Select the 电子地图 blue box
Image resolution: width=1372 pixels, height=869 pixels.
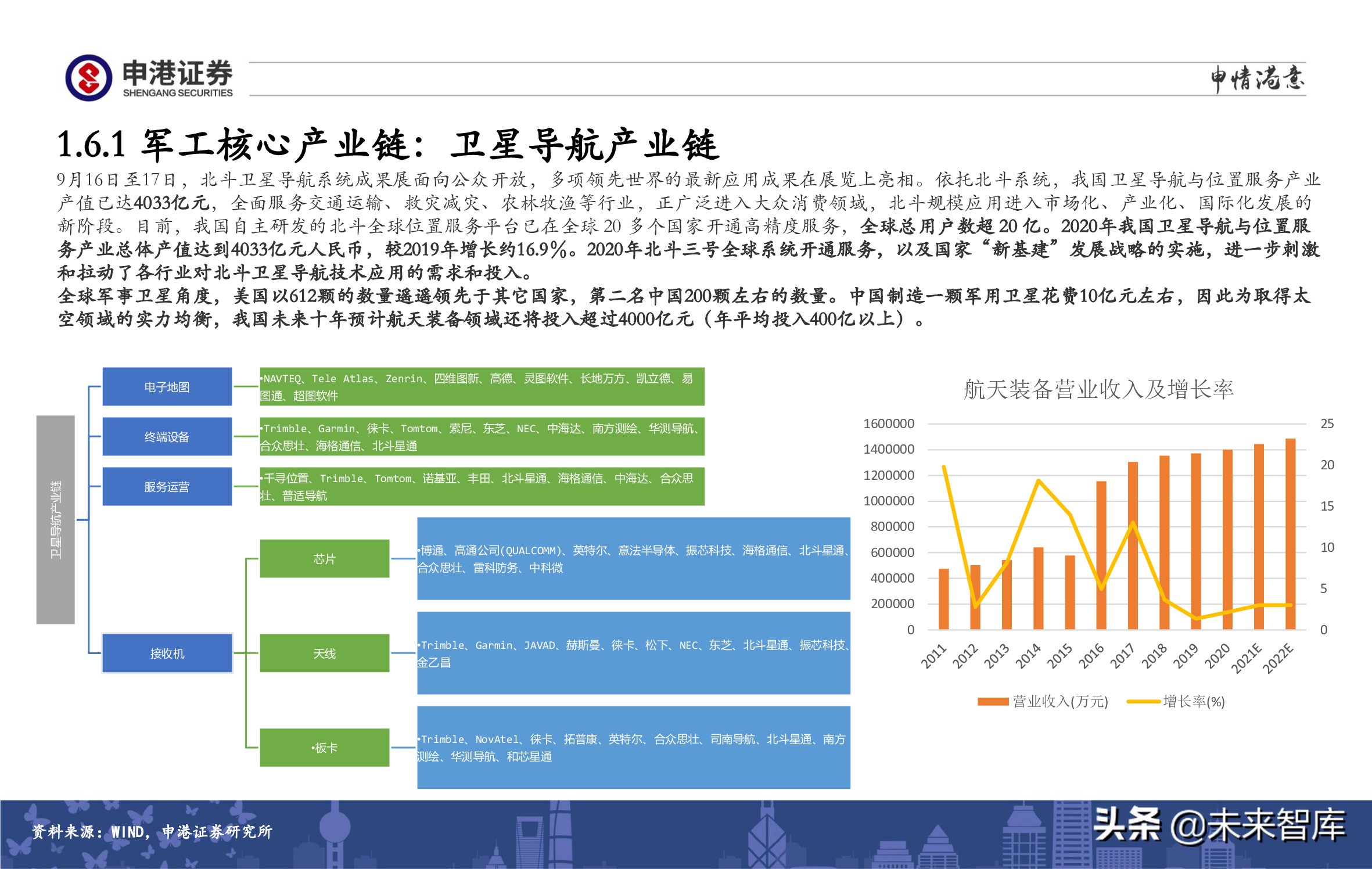pyautogui.click(x=167, y=387)
